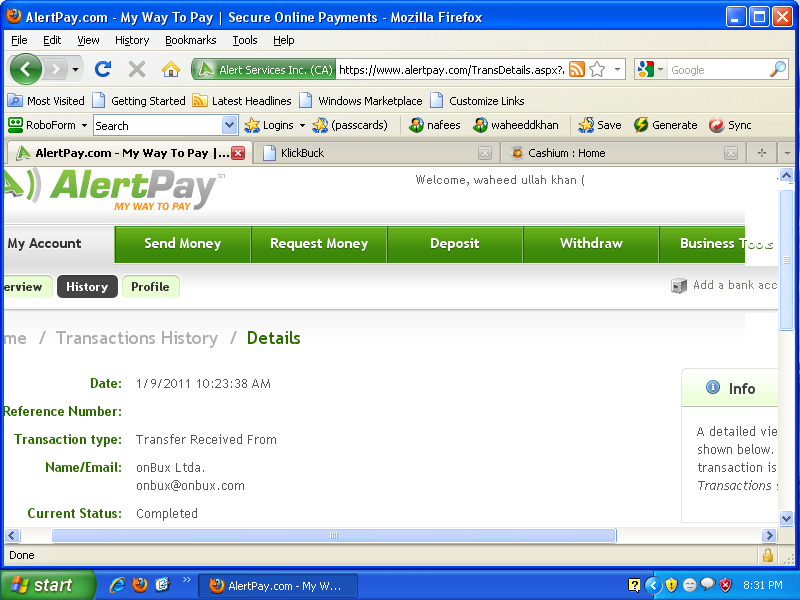800x600 pixels.
Task: Switch to the Cashium : Home tab
Action: (621, 153)
